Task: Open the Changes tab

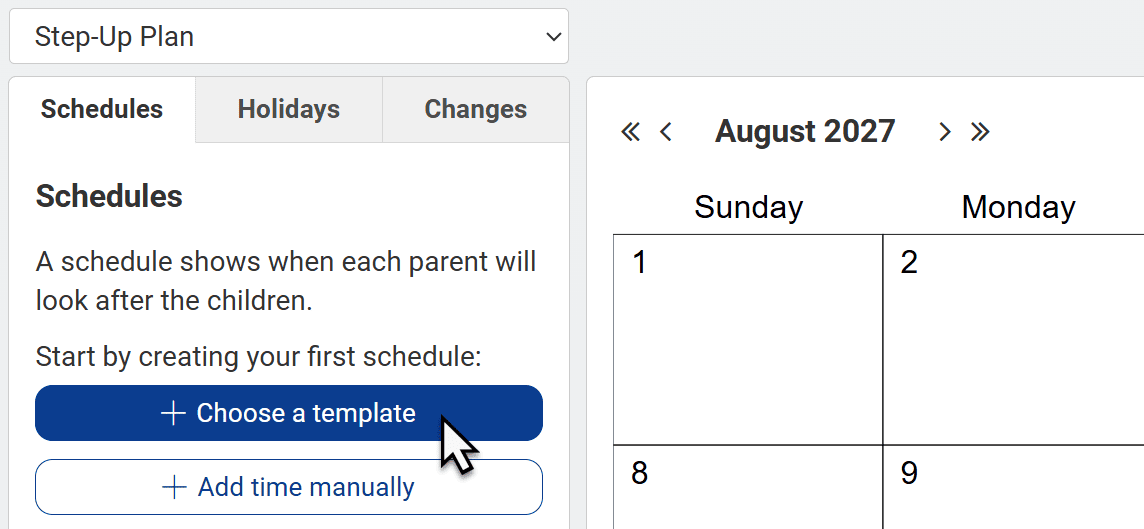Action: pos(476,109)
